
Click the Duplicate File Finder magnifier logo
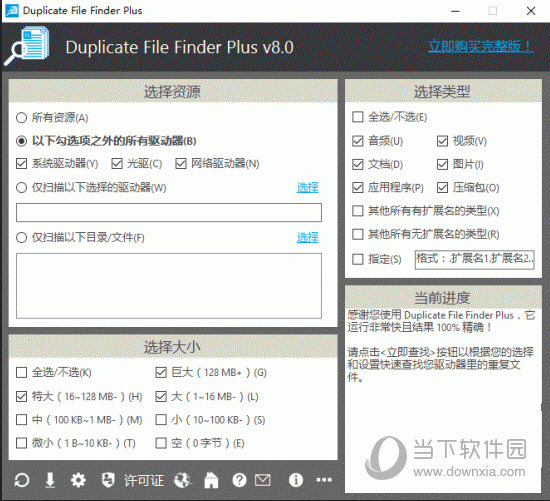[27, 46]
